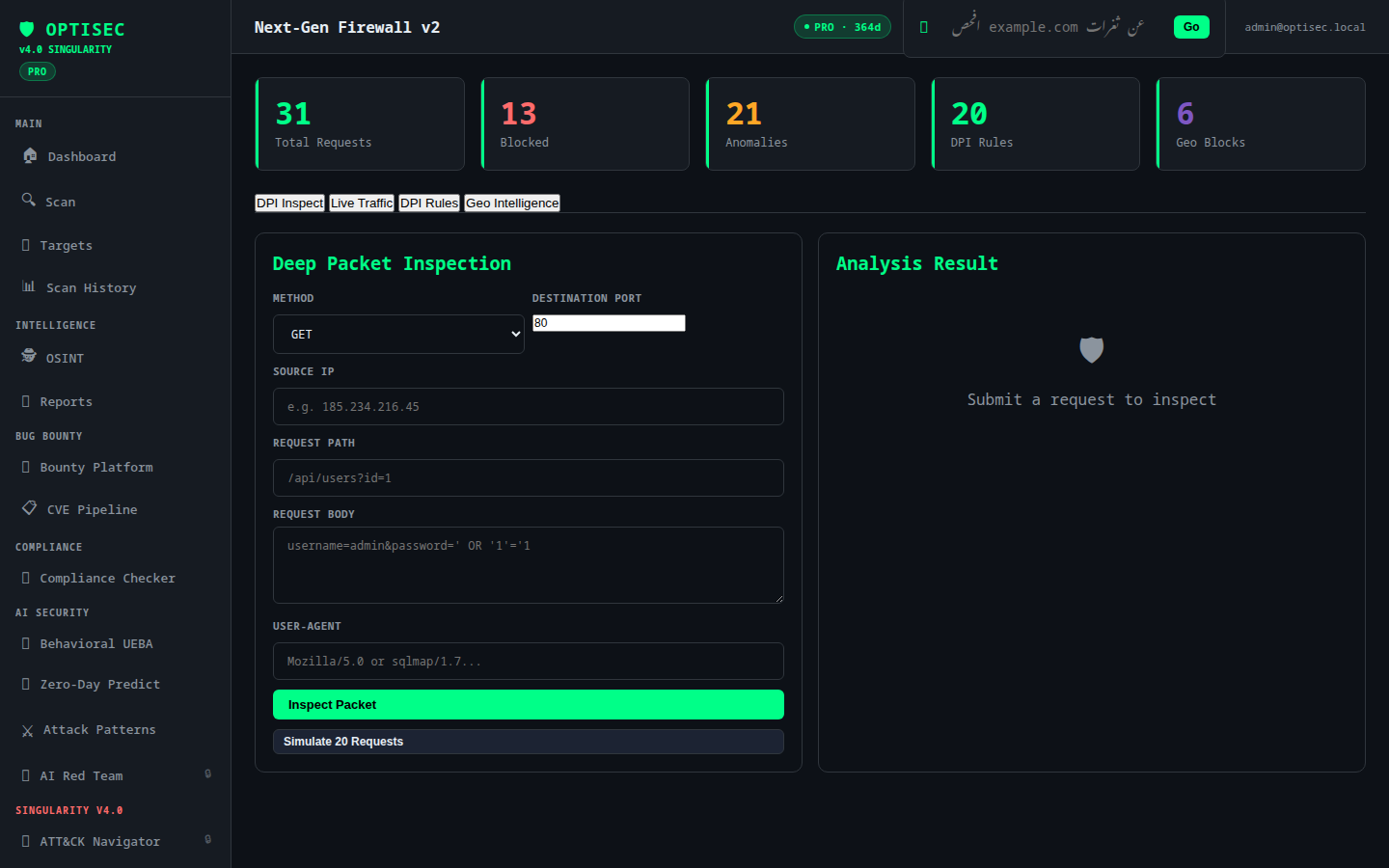This screenshot has width=1389, height=868.
Task: Click the icon left of the search box
Action: click(x=924, y=27)
